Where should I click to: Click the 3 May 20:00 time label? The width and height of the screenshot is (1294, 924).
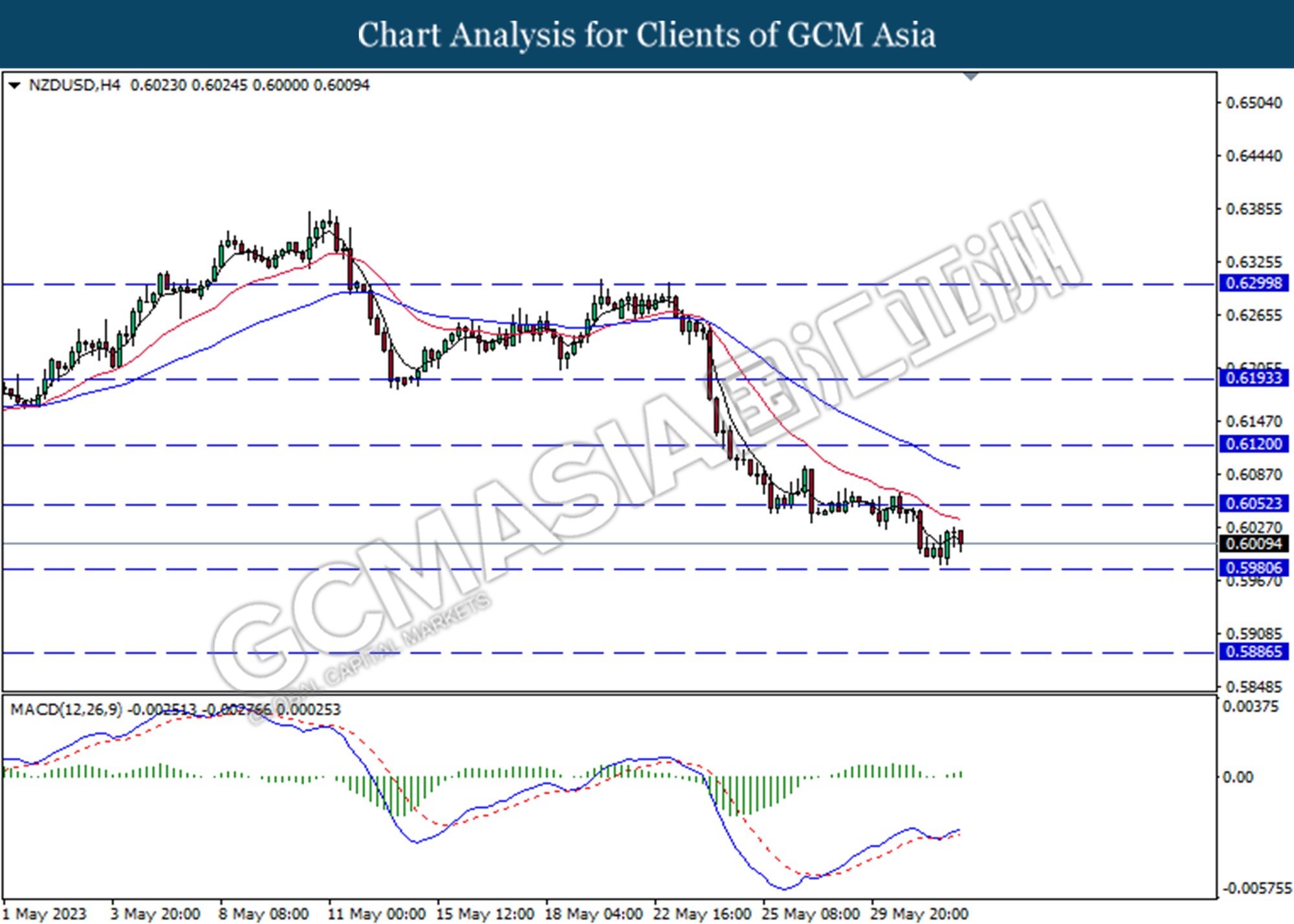pos(155,914)
